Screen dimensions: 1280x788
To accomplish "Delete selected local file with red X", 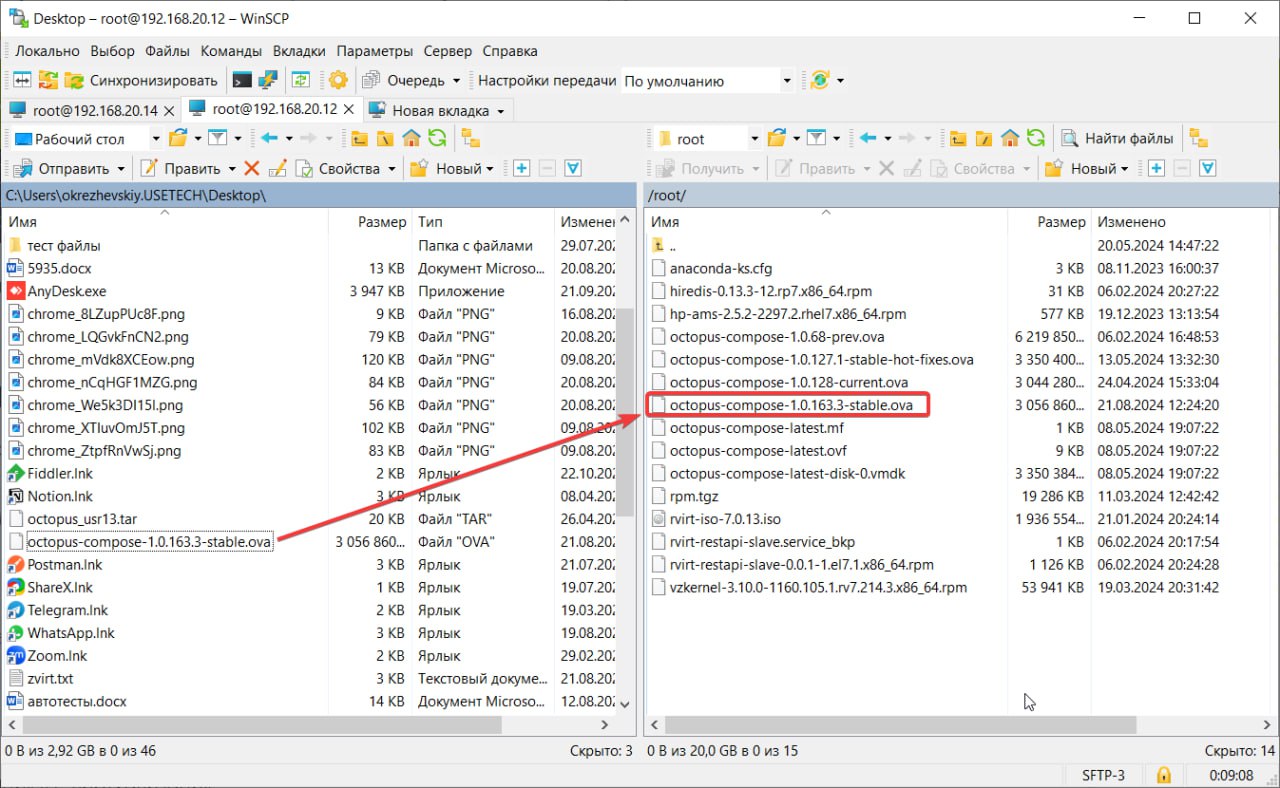I will click(x=252, y=168).
